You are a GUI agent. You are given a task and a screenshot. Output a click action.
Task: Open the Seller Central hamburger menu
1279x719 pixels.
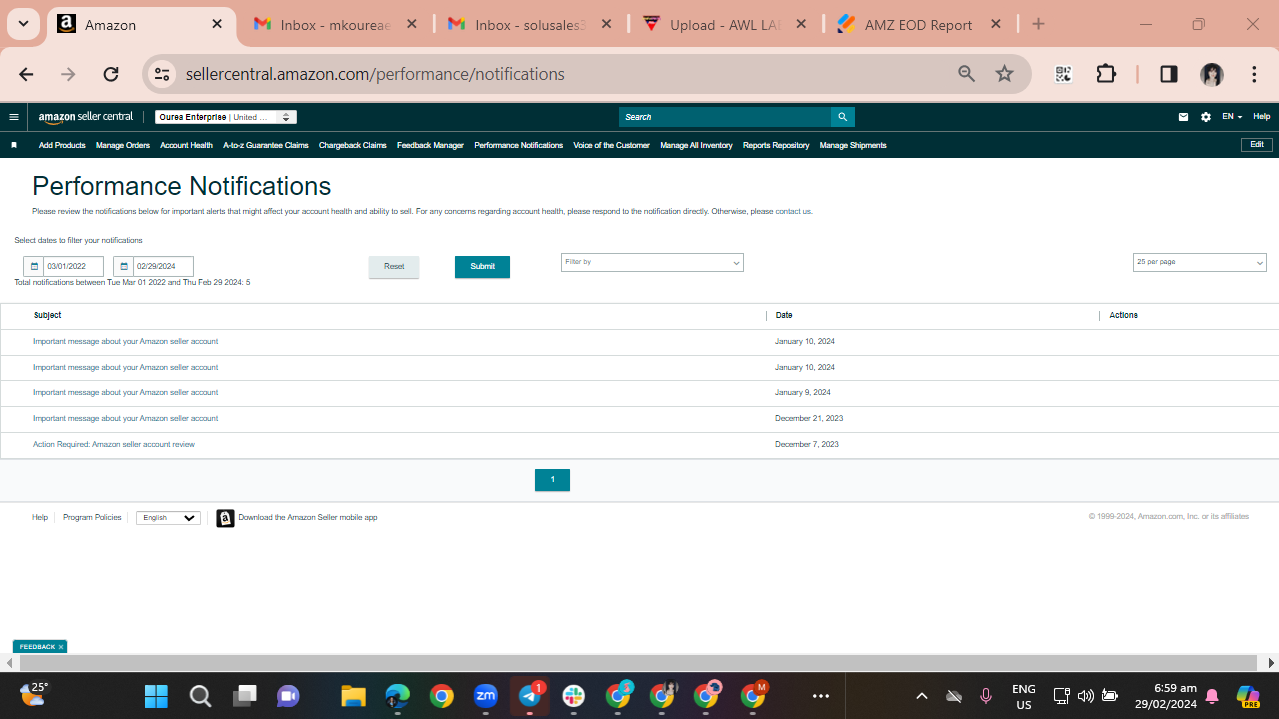(14, 117)
